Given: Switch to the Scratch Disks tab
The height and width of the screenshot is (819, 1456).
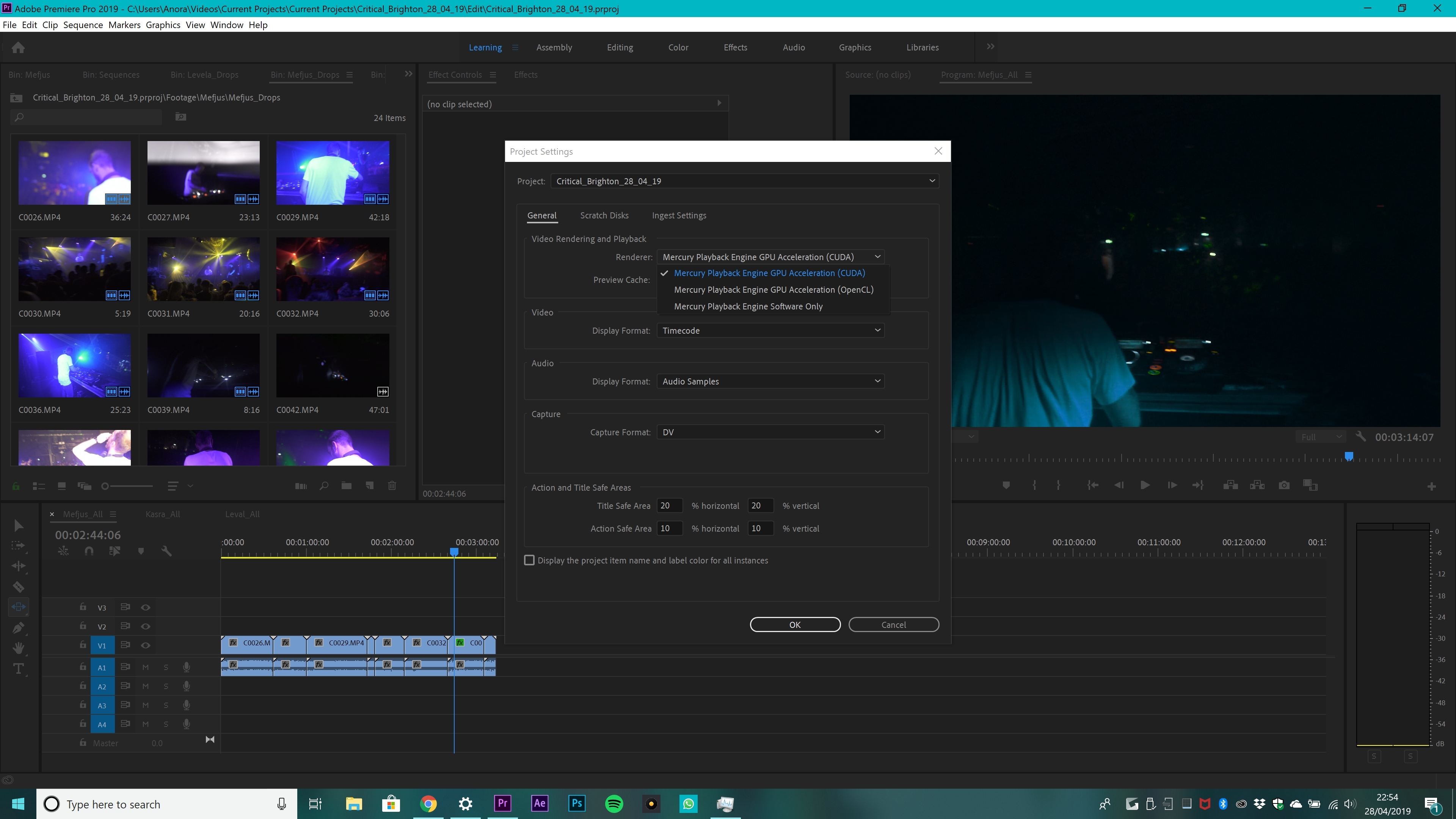Looking at the screenshot, I should point(604,215).
